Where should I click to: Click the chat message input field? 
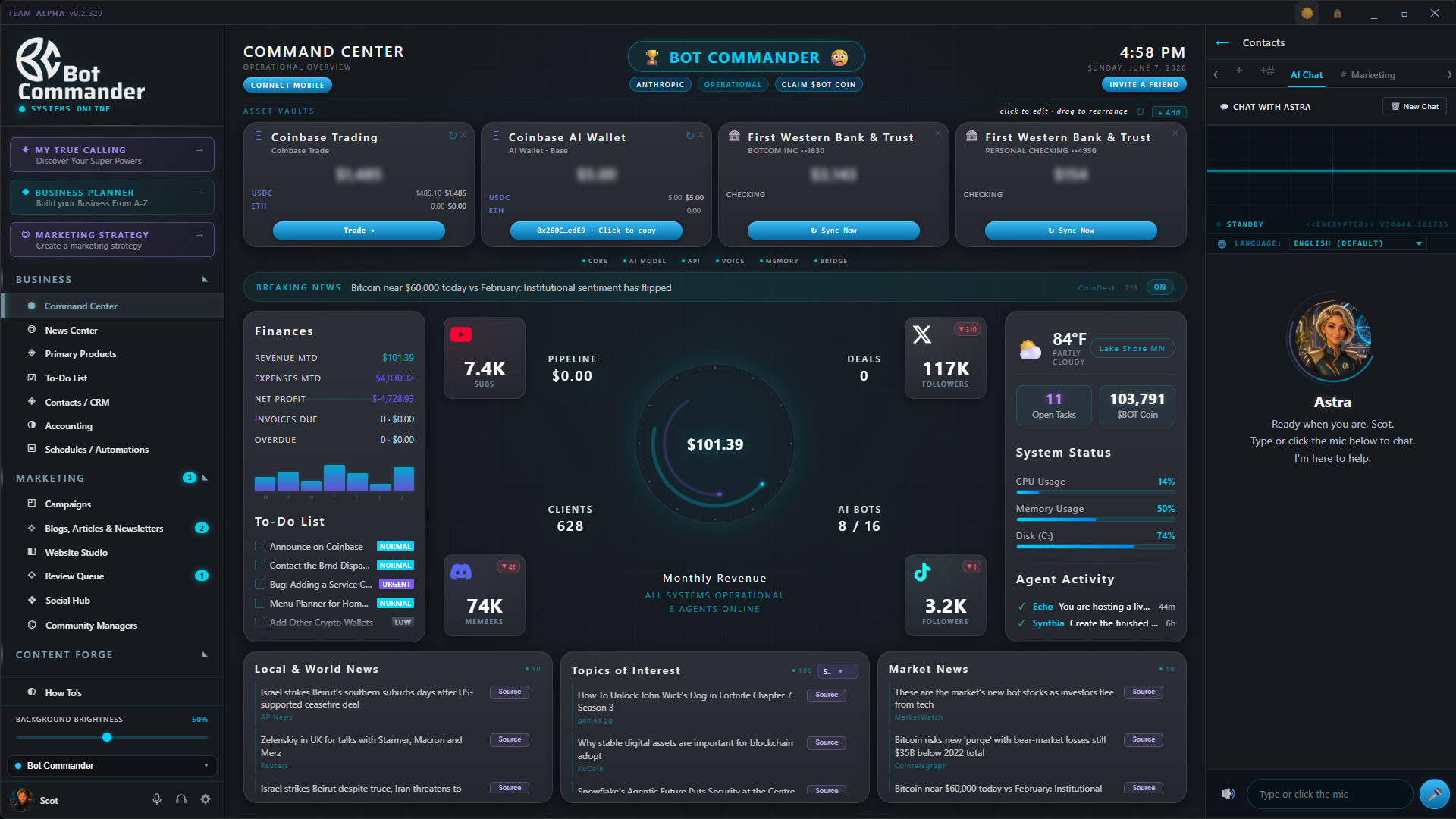point(1329,794)
